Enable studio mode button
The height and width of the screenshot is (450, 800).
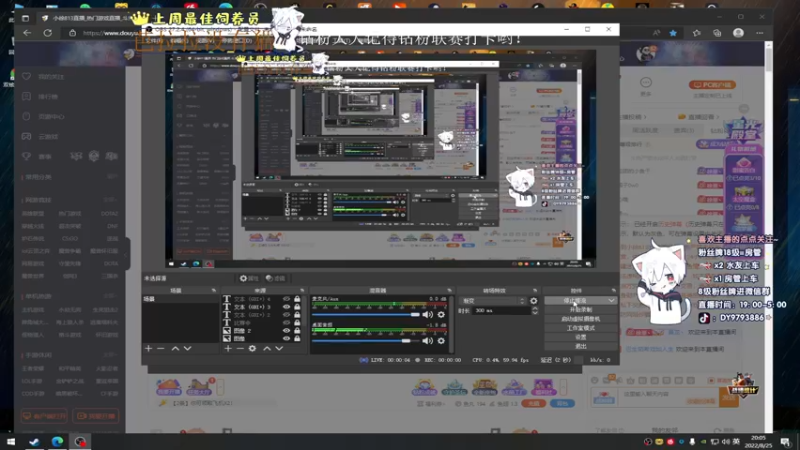(581, 328)
